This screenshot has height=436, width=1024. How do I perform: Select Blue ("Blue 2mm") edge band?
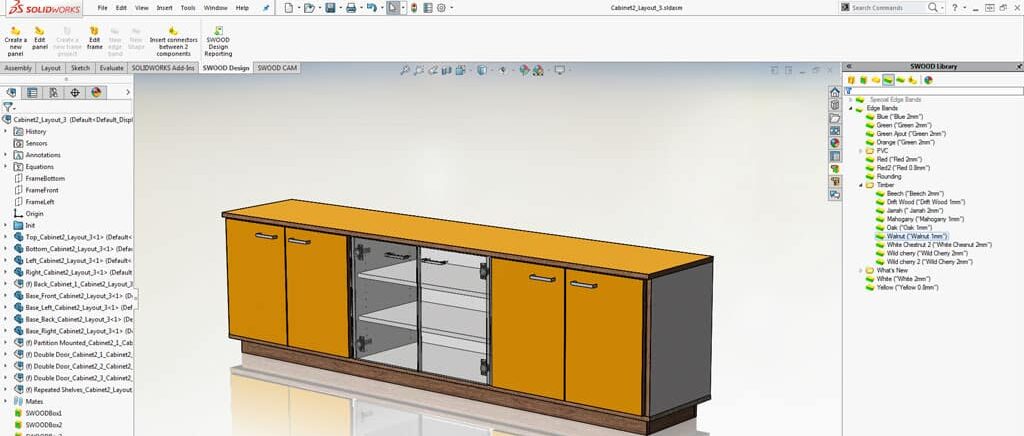click(x=899, y=117)
